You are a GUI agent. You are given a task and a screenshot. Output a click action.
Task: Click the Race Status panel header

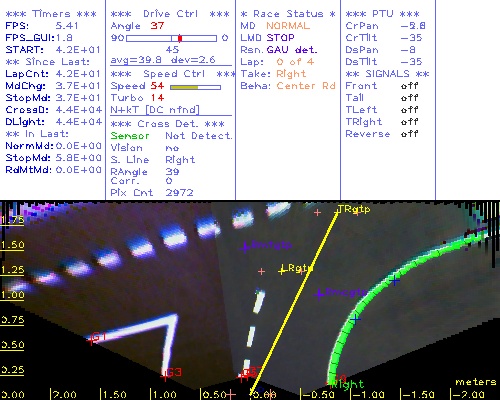[288, 14]
